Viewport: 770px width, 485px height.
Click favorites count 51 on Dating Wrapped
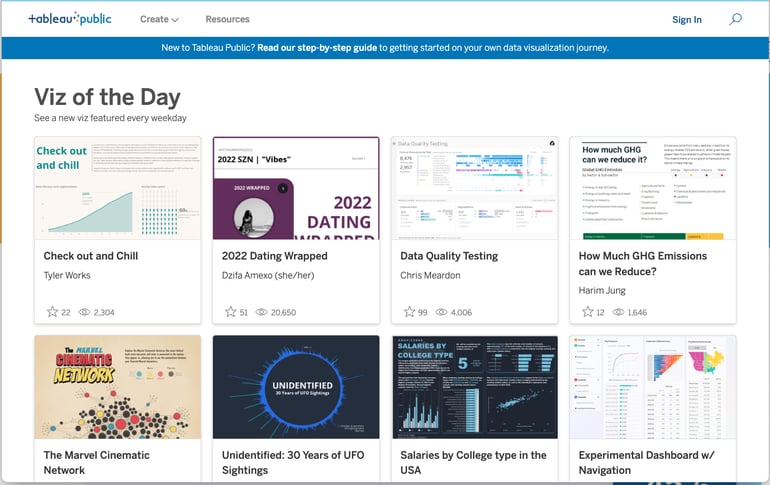coord(244,312)
